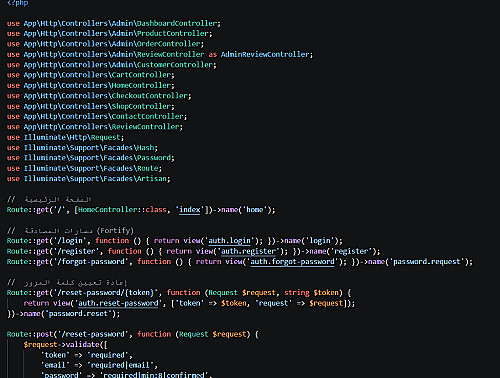Image resolution: width=500 pixels, height=378 pixels.
Task: Click the AdminReviewController alias text
Action: (x=266, y=54)
